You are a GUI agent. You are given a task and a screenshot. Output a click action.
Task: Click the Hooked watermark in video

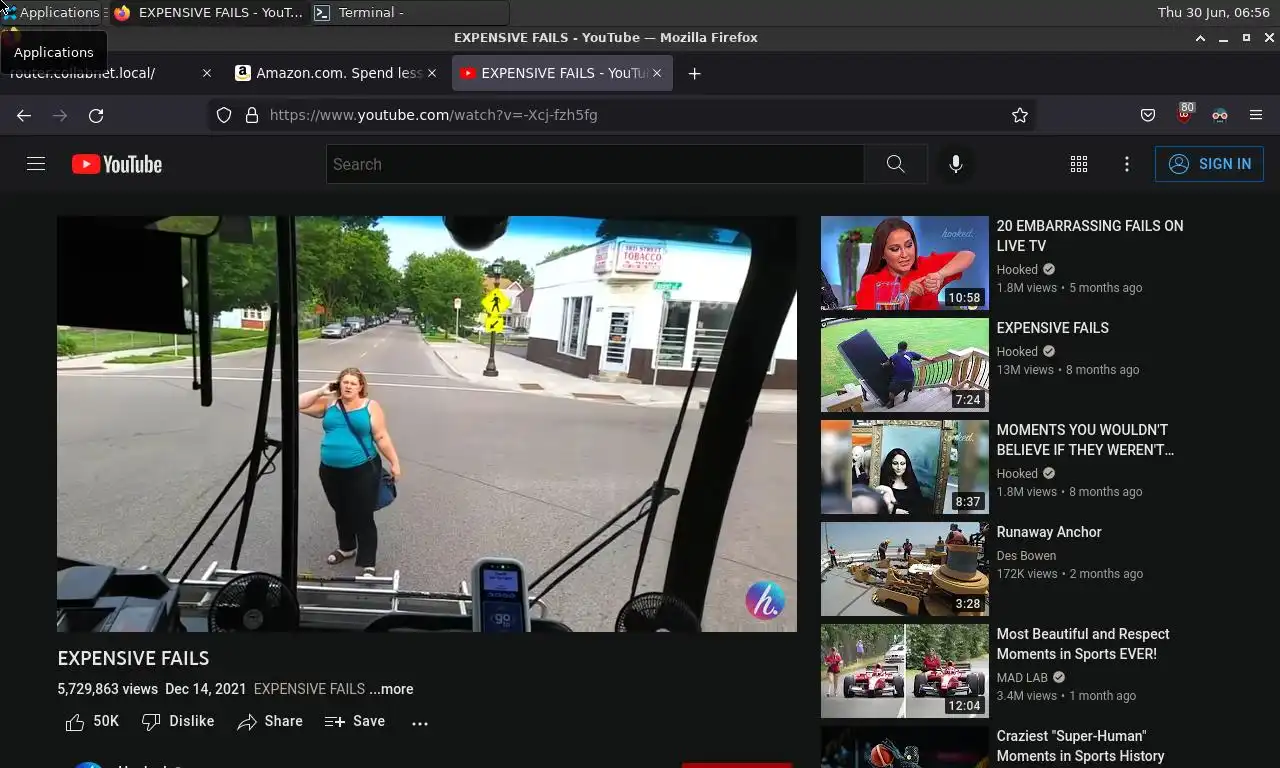coord(765,601)
